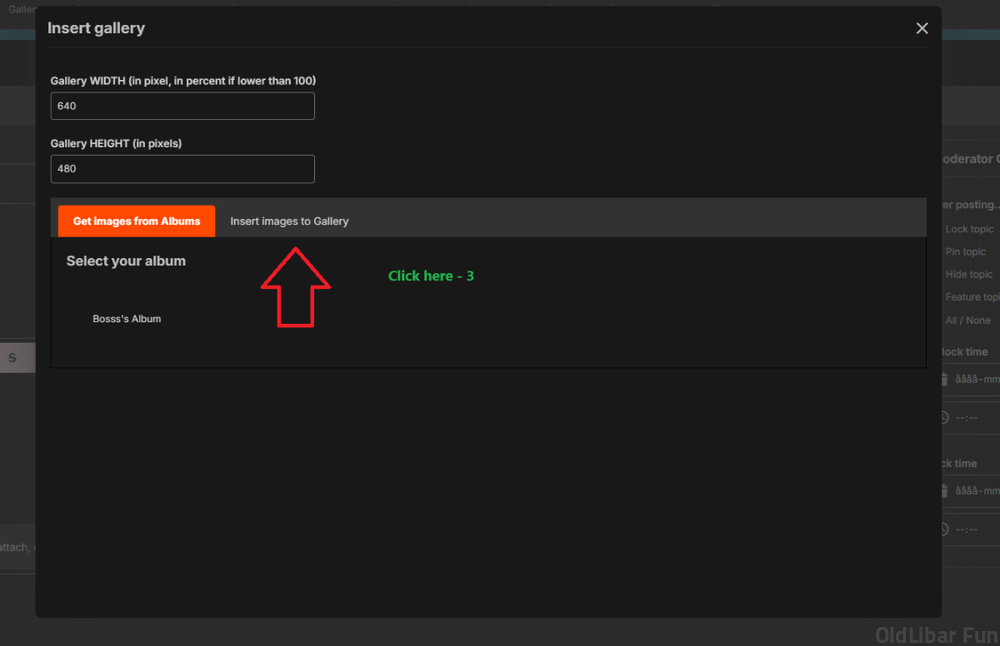Open the Insert images to Gallery tab

tap(289, 221)
